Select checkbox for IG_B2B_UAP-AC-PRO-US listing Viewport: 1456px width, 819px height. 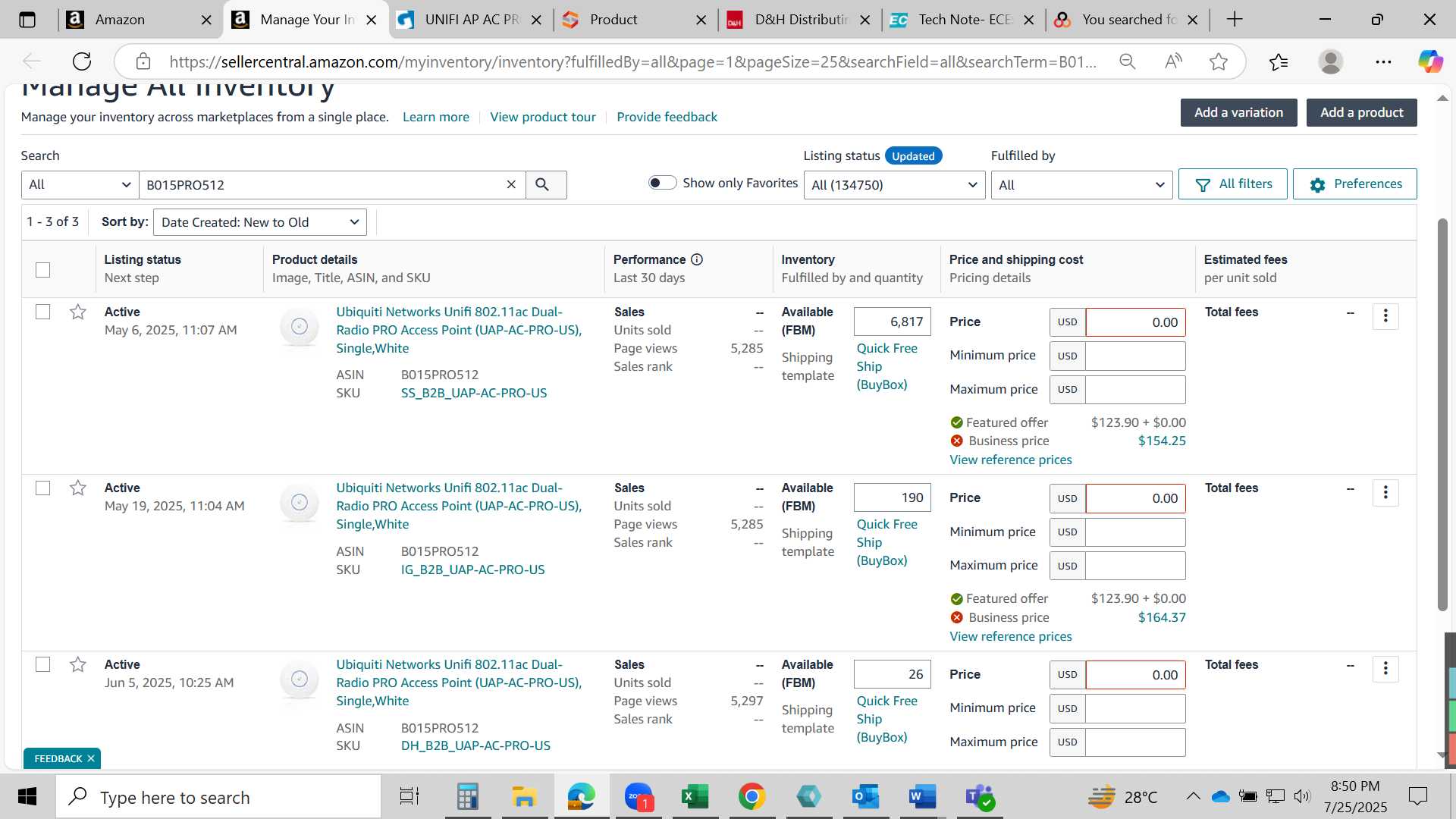[x=43, y=488]
